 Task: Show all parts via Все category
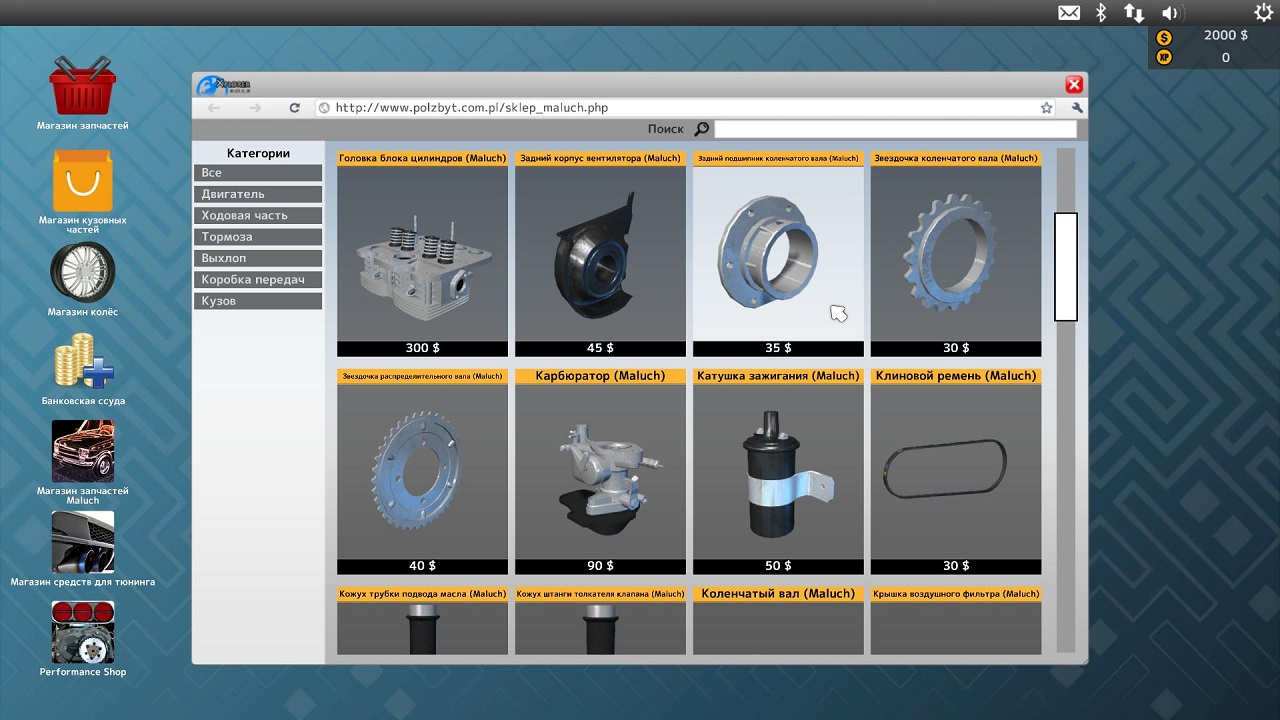(x=258, y=173)
